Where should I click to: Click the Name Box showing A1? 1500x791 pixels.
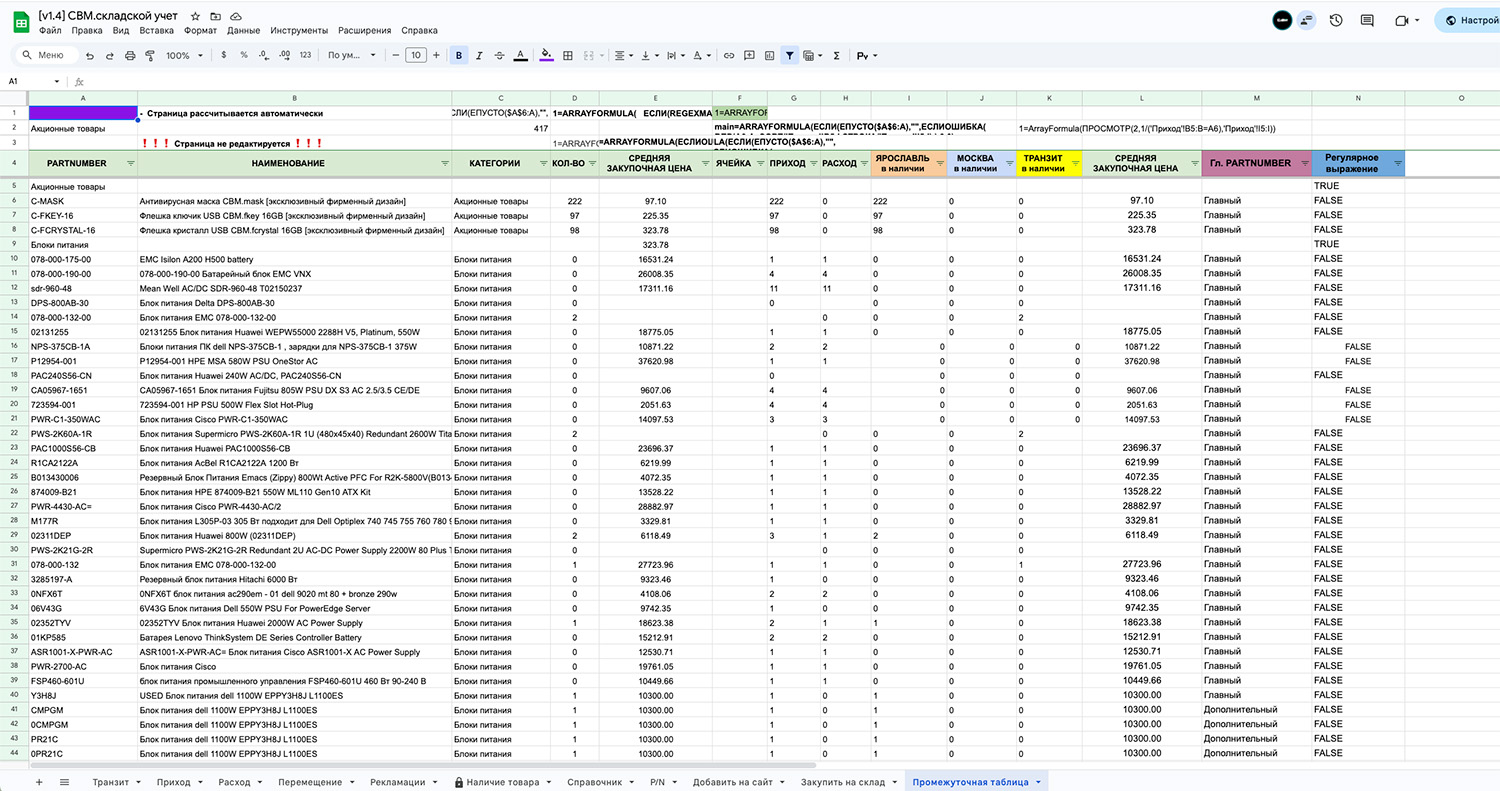[x=30, y=82]
